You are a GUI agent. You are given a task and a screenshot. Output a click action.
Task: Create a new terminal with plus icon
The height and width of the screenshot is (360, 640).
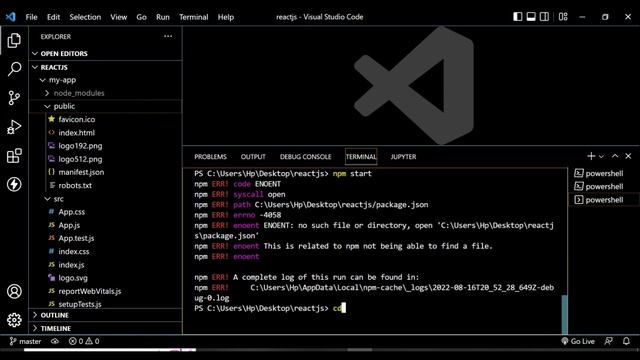(591, 156)
